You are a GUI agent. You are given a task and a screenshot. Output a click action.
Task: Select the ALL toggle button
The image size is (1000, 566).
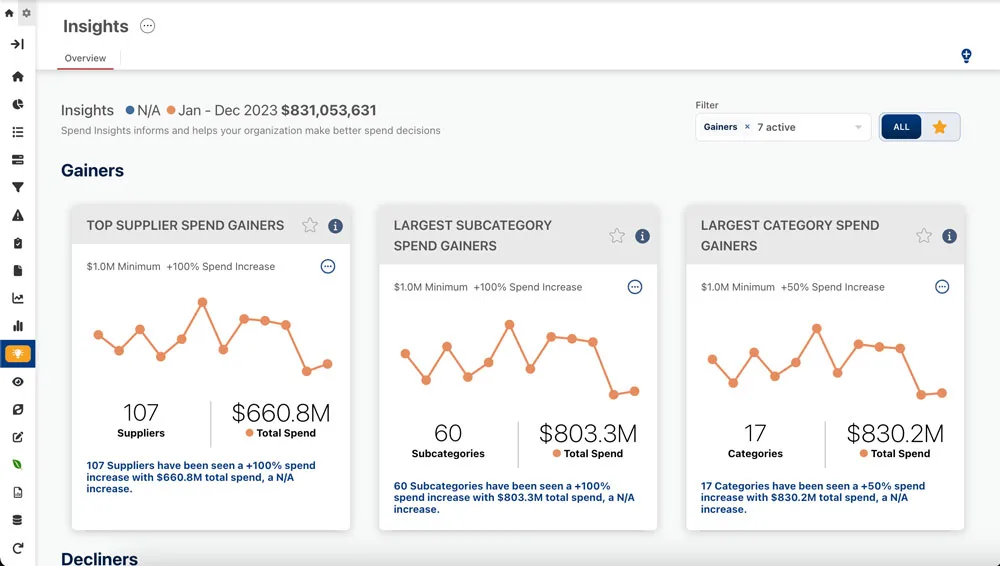click(x=901, y=127)
